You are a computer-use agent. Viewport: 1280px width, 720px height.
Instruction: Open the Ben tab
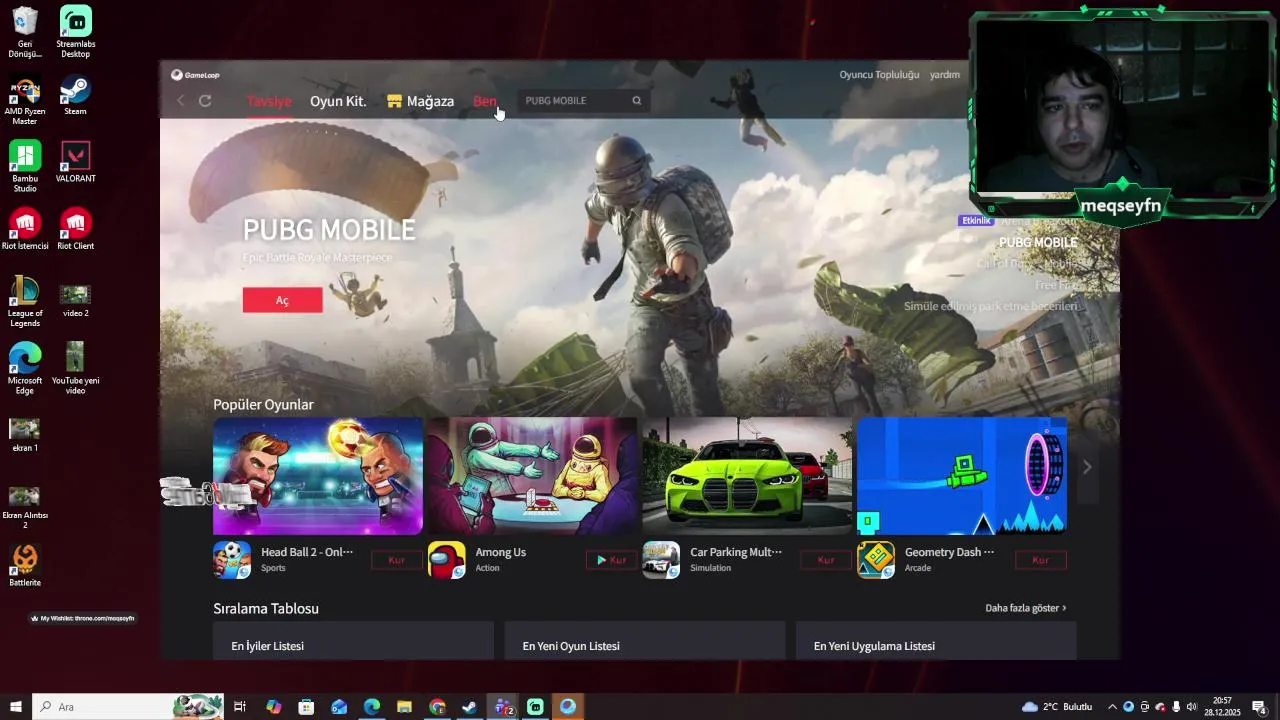[485, 102]
